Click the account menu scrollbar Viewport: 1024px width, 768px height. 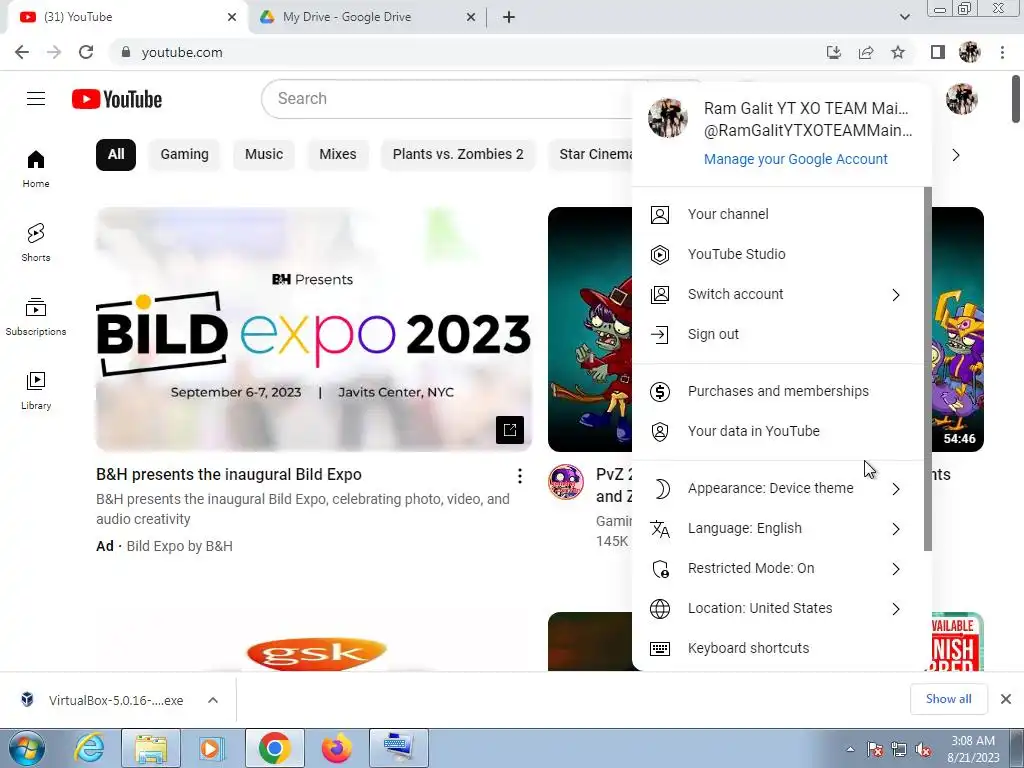(x=927, y=368)
